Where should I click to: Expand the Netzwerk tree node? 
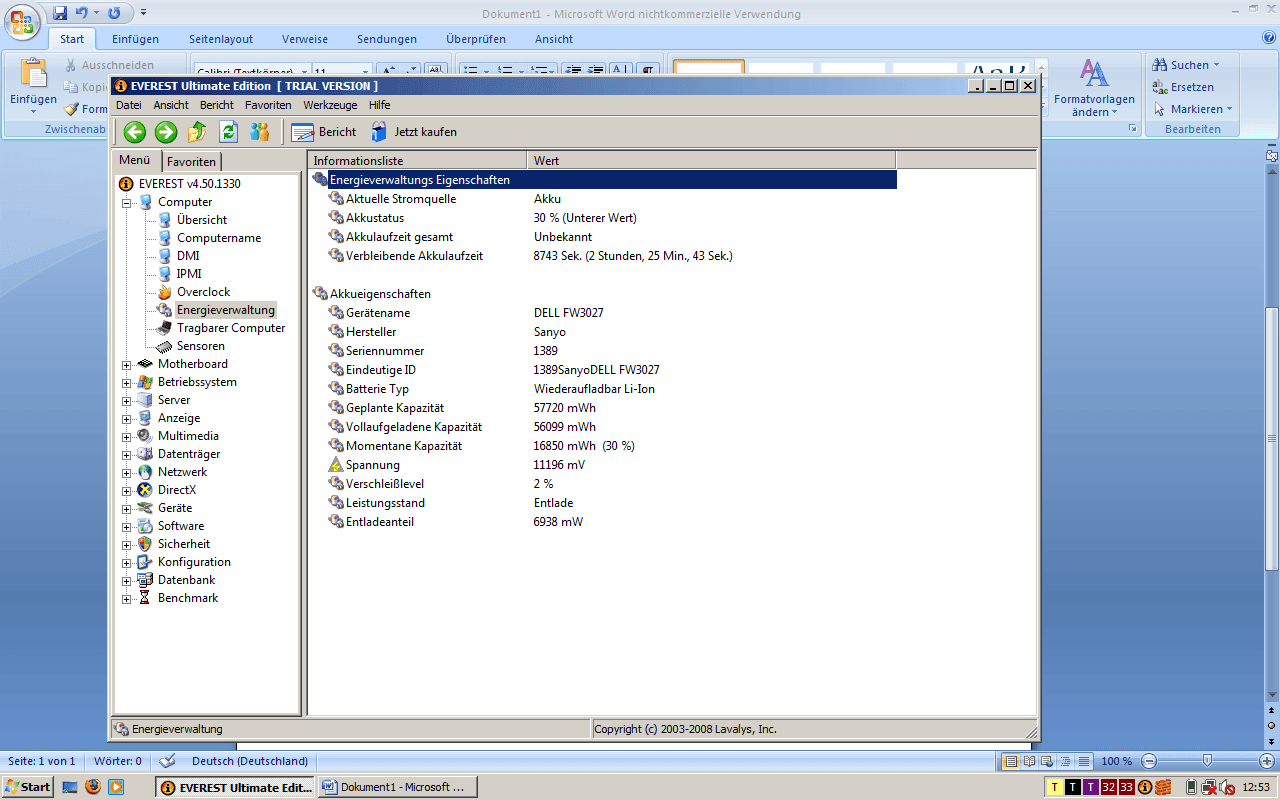(127, 473)
